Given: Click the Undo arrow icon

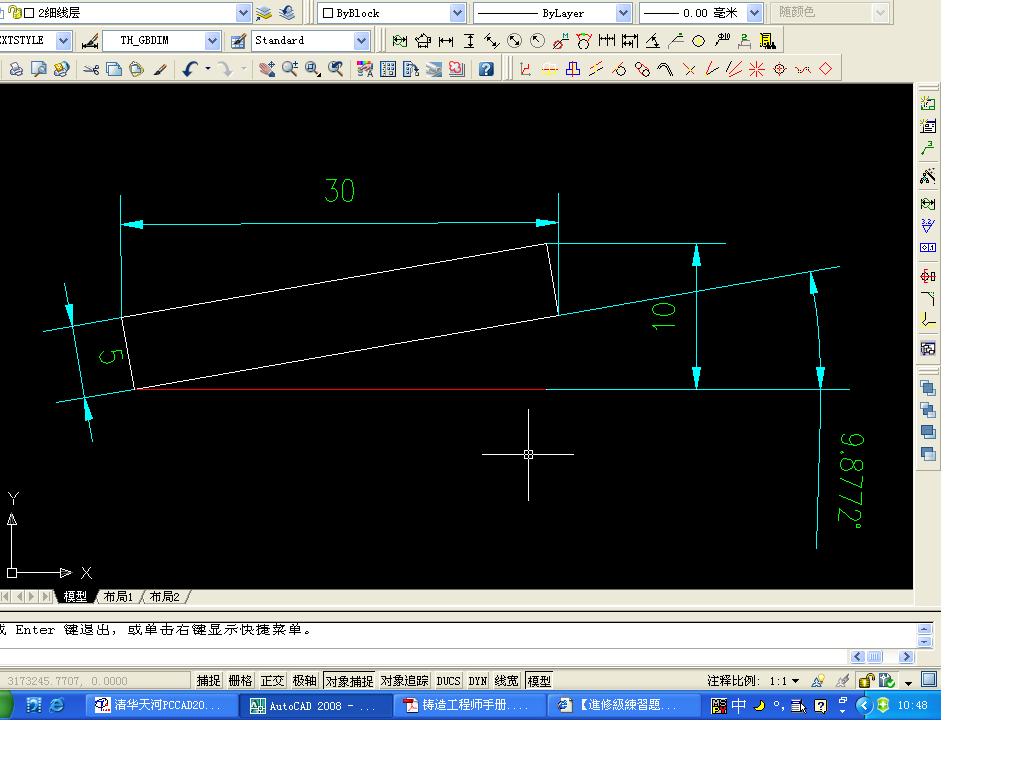Looking at the screenshot, I should [190, 69].
